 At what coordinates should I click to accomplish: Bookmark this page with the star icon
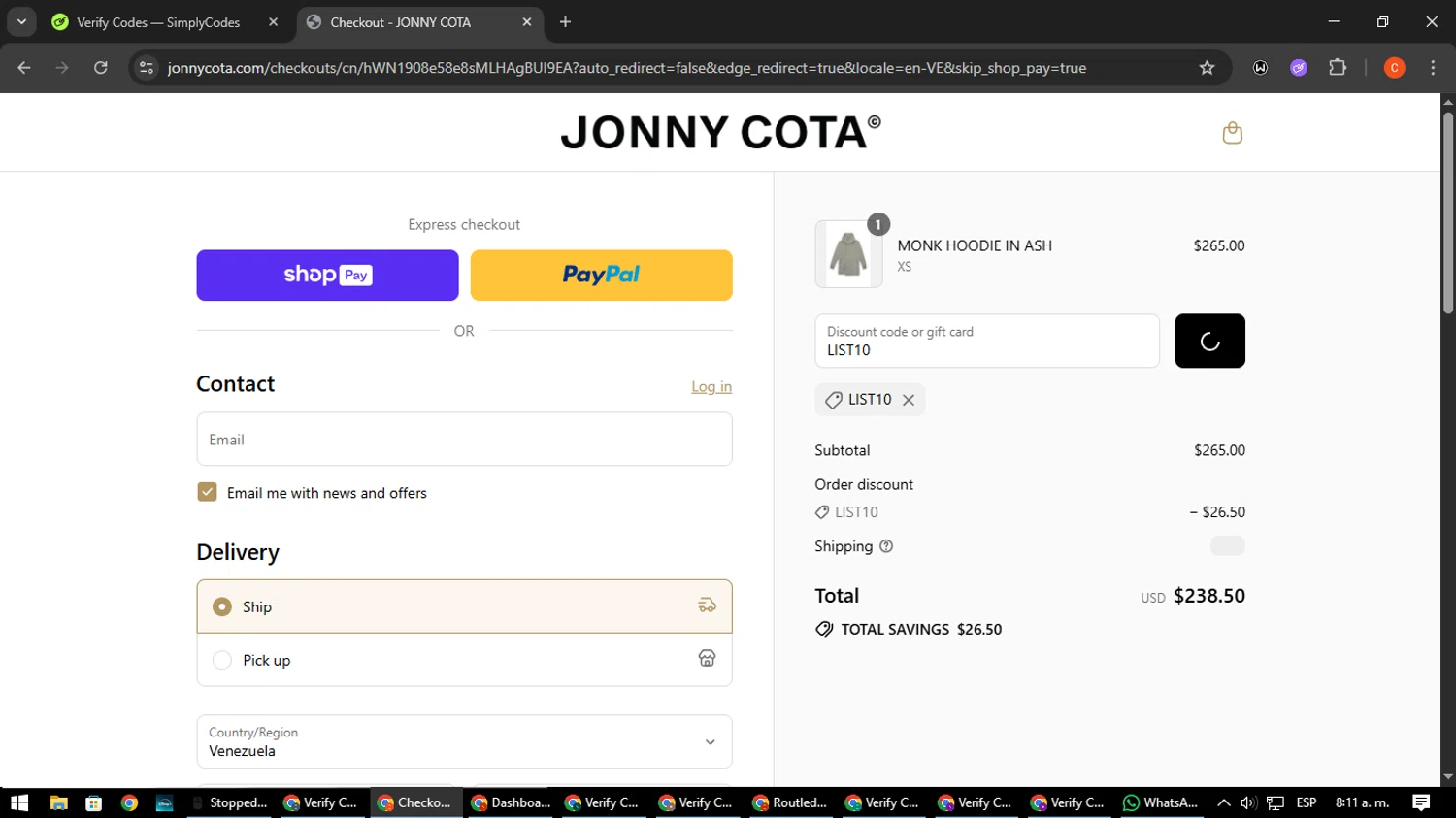point(1207,68)
